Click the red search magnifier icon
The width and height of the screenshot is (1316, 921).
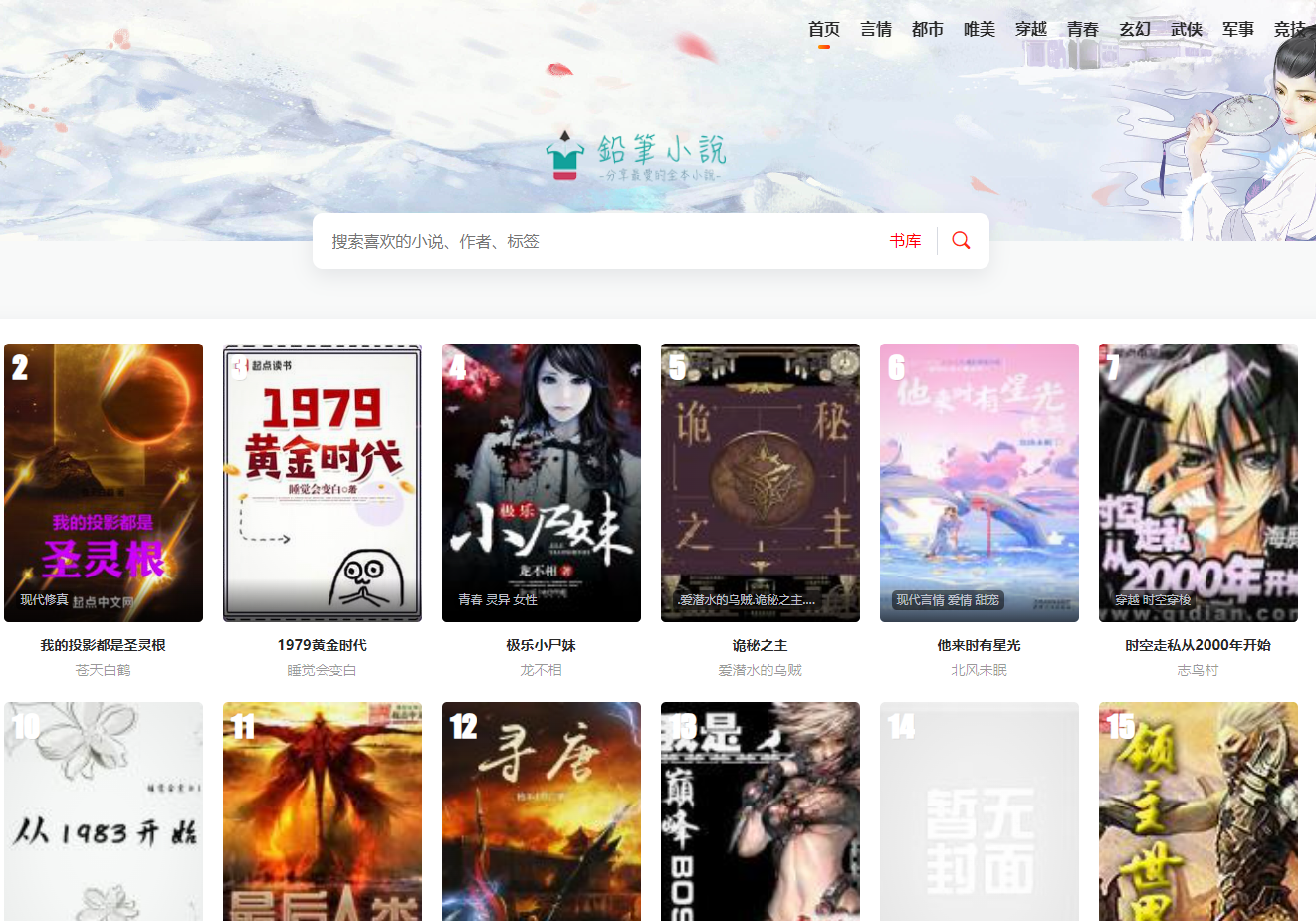[x=961, y=241]
